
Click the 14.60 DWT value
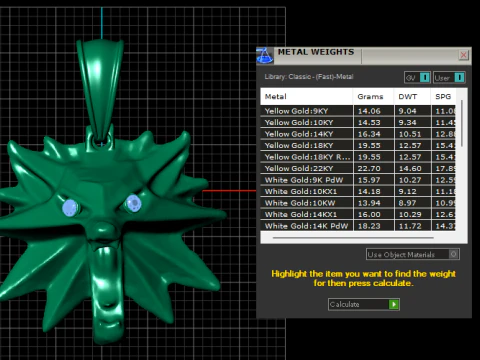click(x=410, y=169)
